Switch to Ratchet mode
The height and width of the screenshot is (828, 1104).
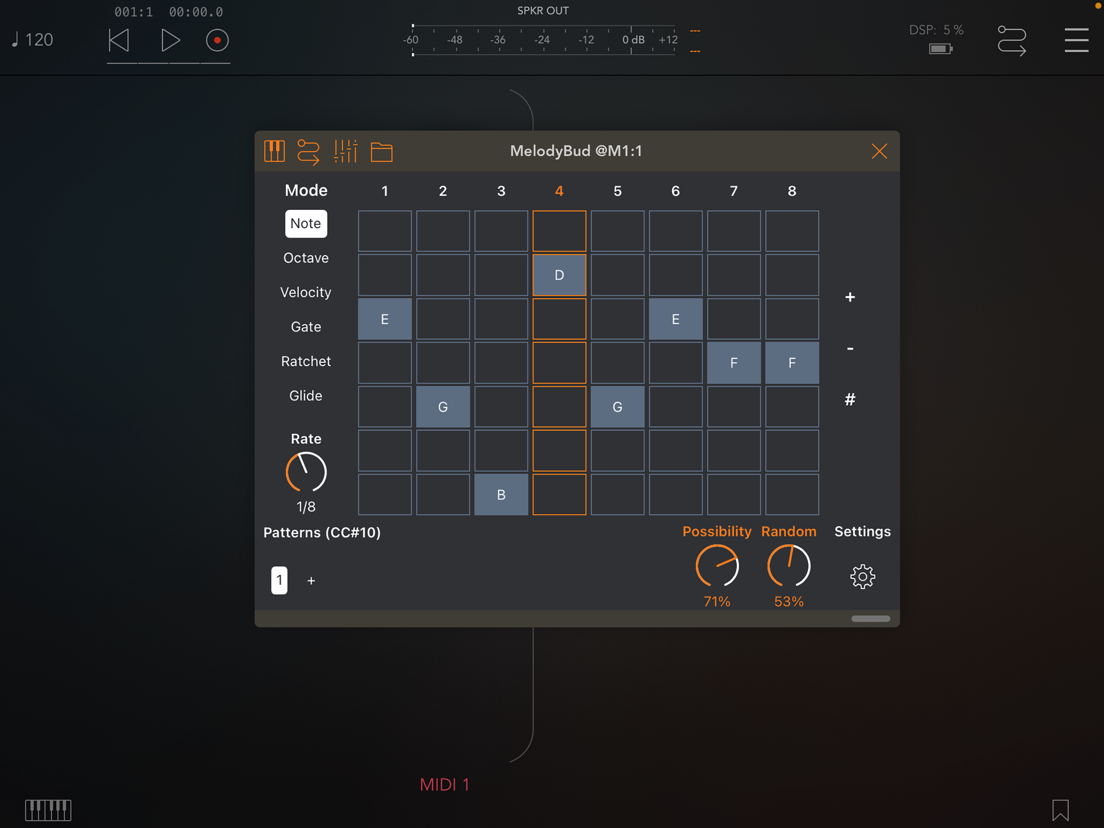tap(306, 361)
